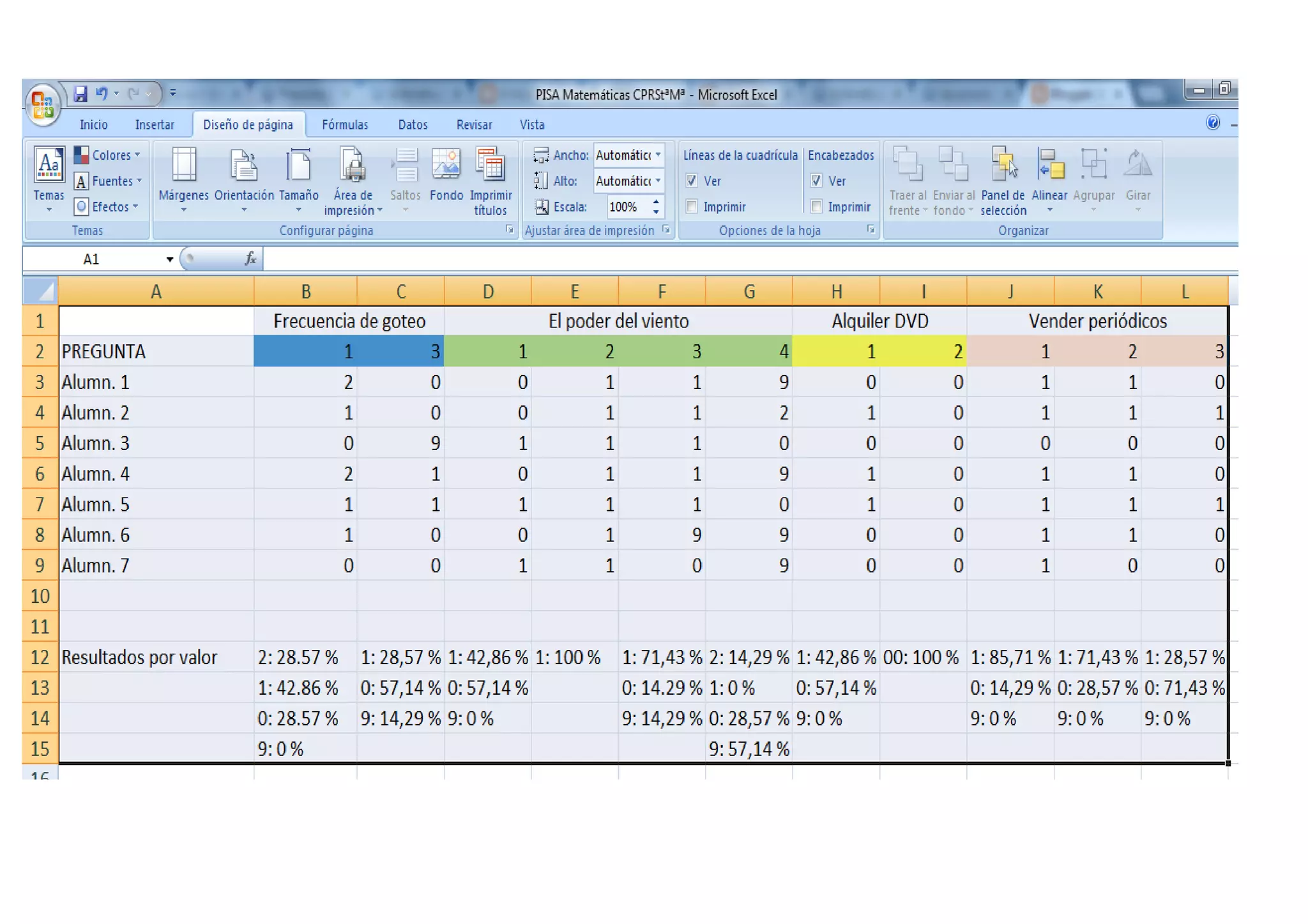Click the Orientación page icon
The image size is (1308, 924).
point(243,166)
